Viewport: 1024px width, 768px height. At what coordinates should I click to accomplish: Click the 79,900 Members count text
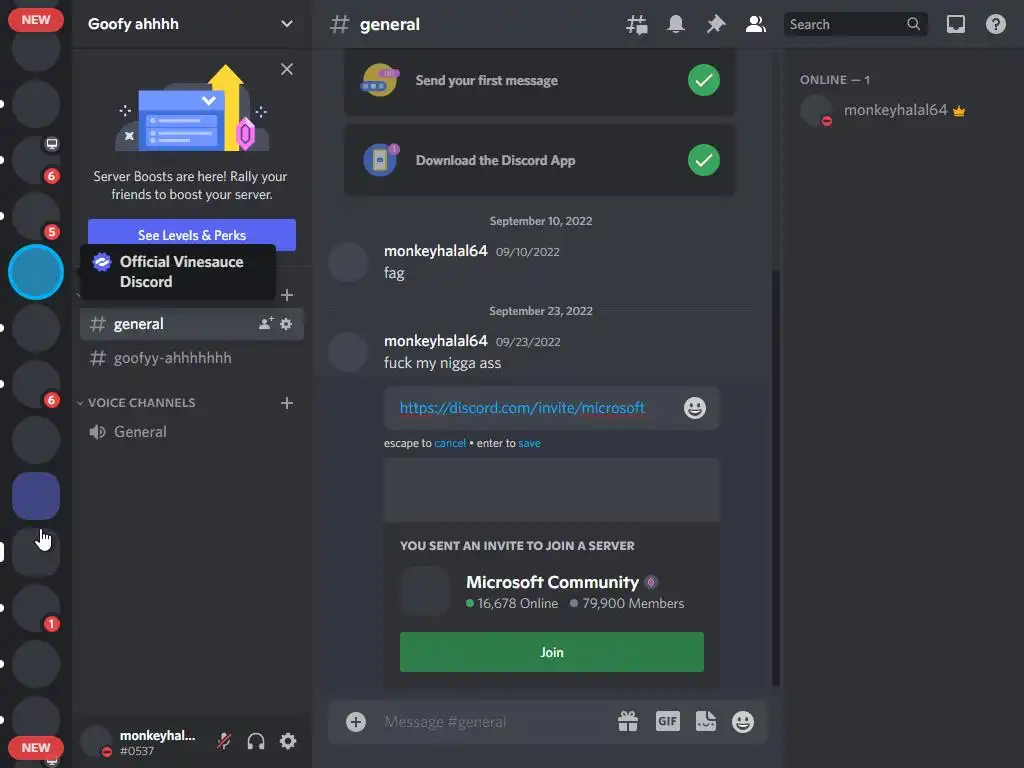[x=633, y=603]
